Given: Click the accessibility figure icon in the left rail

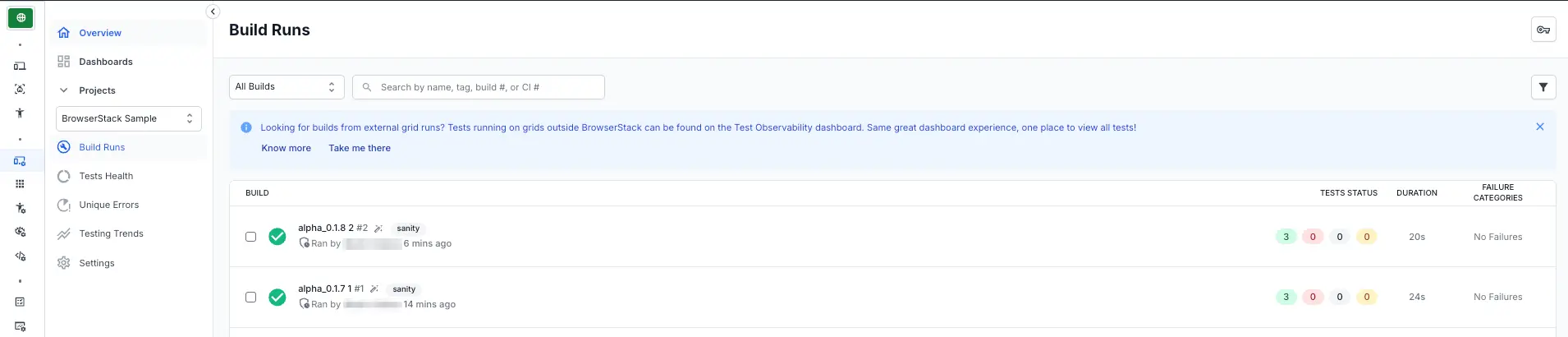Looking at the screenshot, I should 20,113.
